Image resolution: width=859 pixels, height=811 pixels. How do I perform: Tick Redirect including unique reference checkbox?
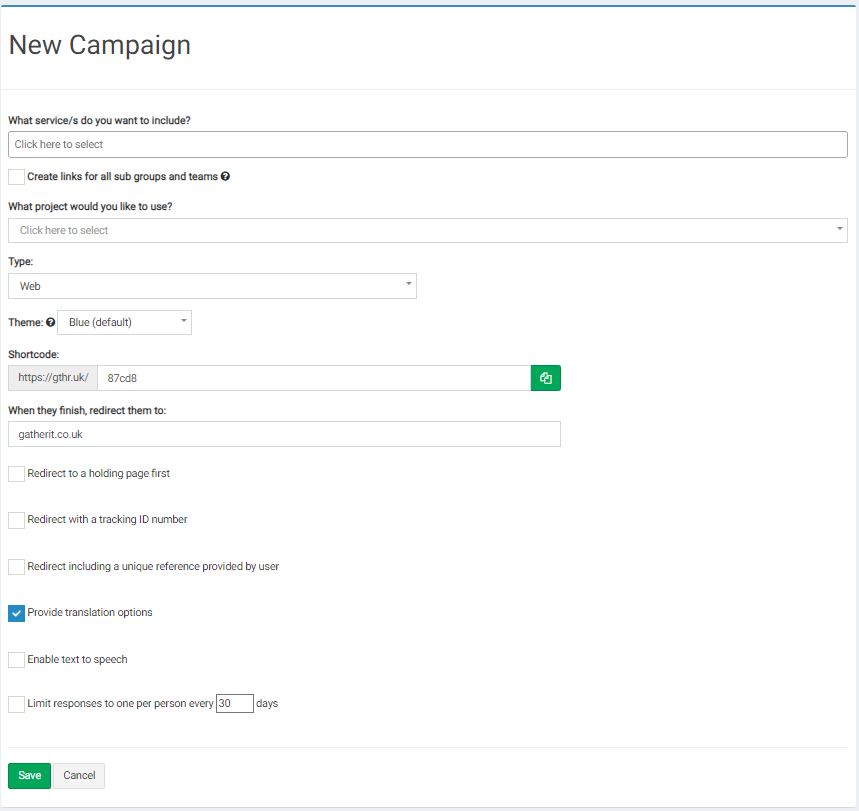(16, 567)
